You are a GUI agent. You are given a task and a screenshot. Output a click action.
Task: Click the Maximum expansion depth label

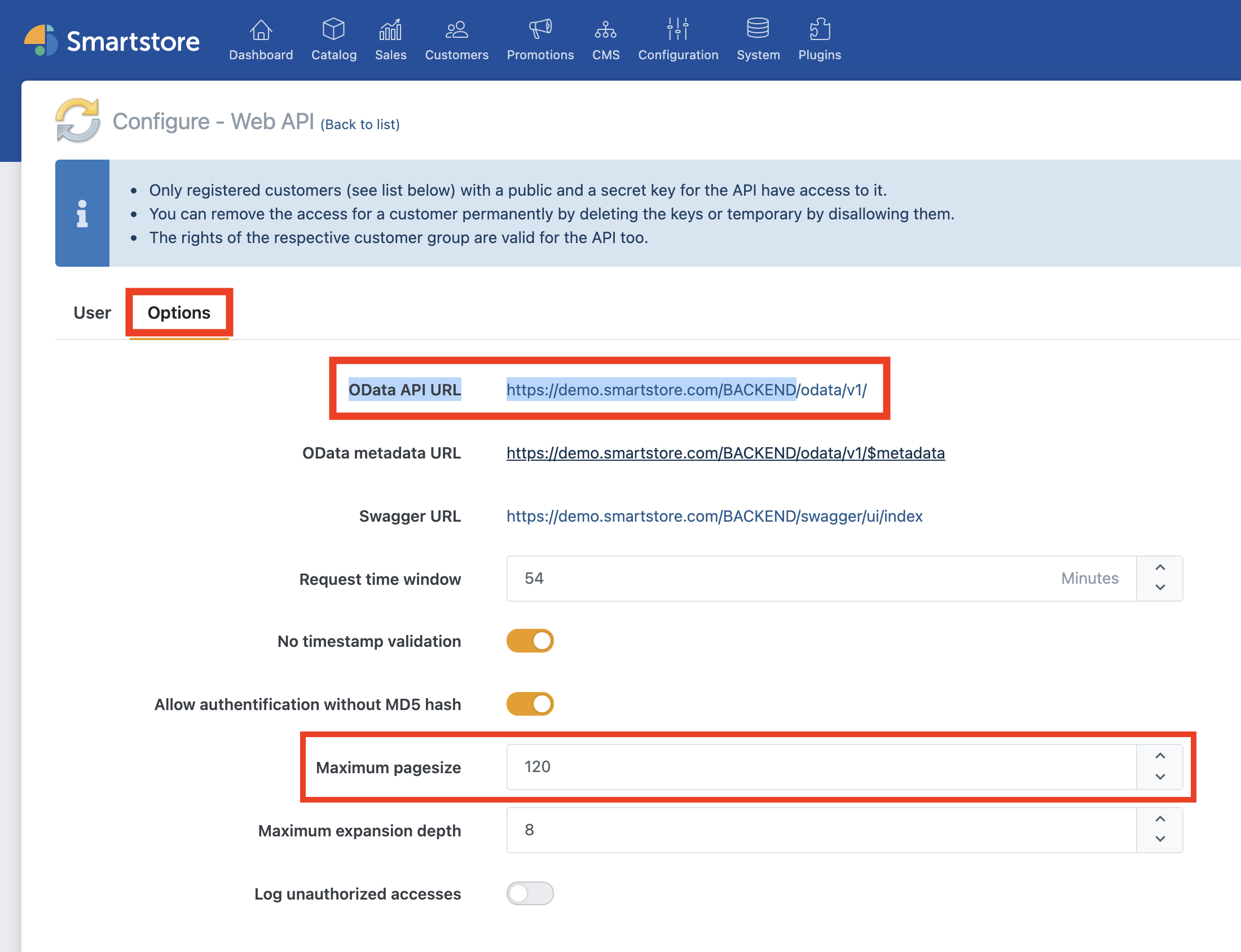[x=359, y=831]
